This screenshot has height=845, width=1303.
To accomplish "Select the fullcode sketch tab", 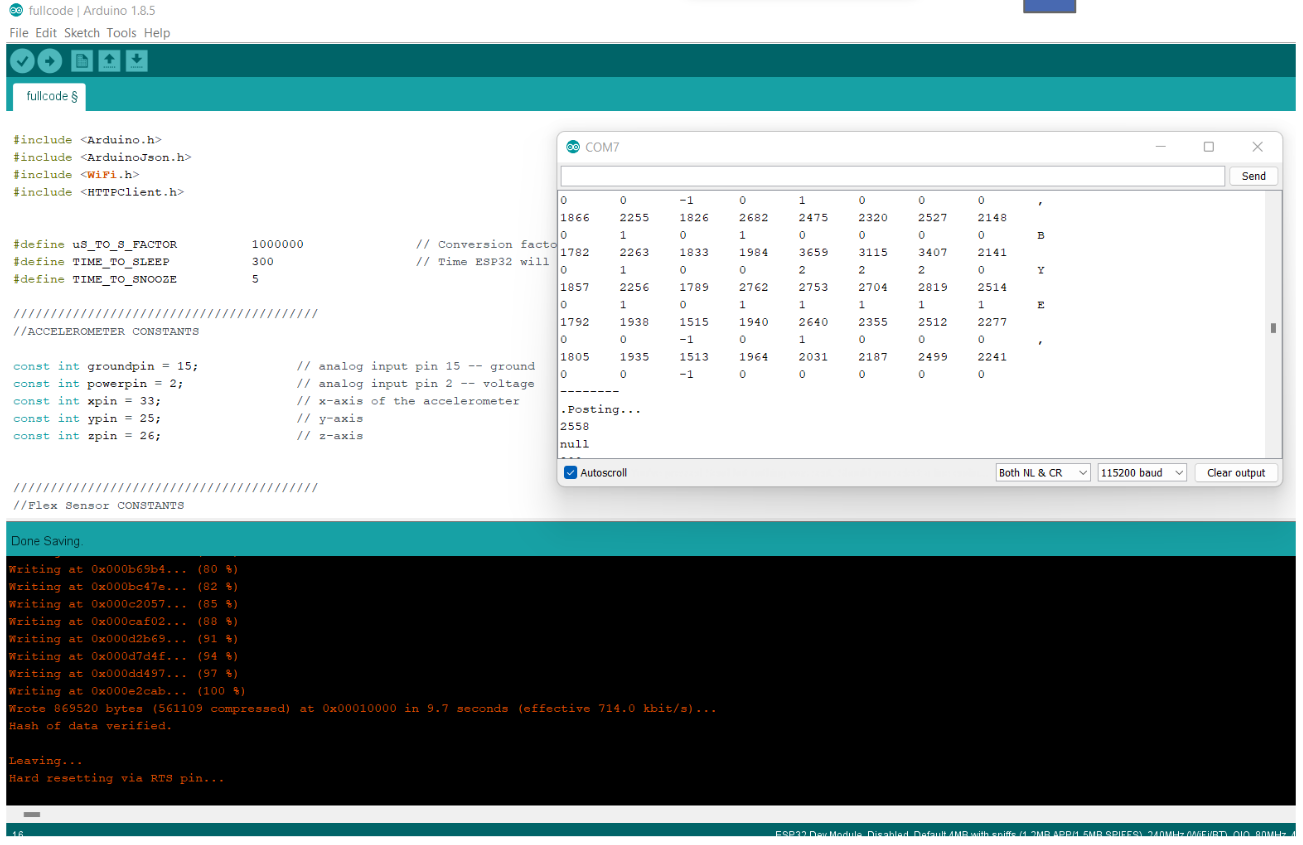I will pos(50,97).
